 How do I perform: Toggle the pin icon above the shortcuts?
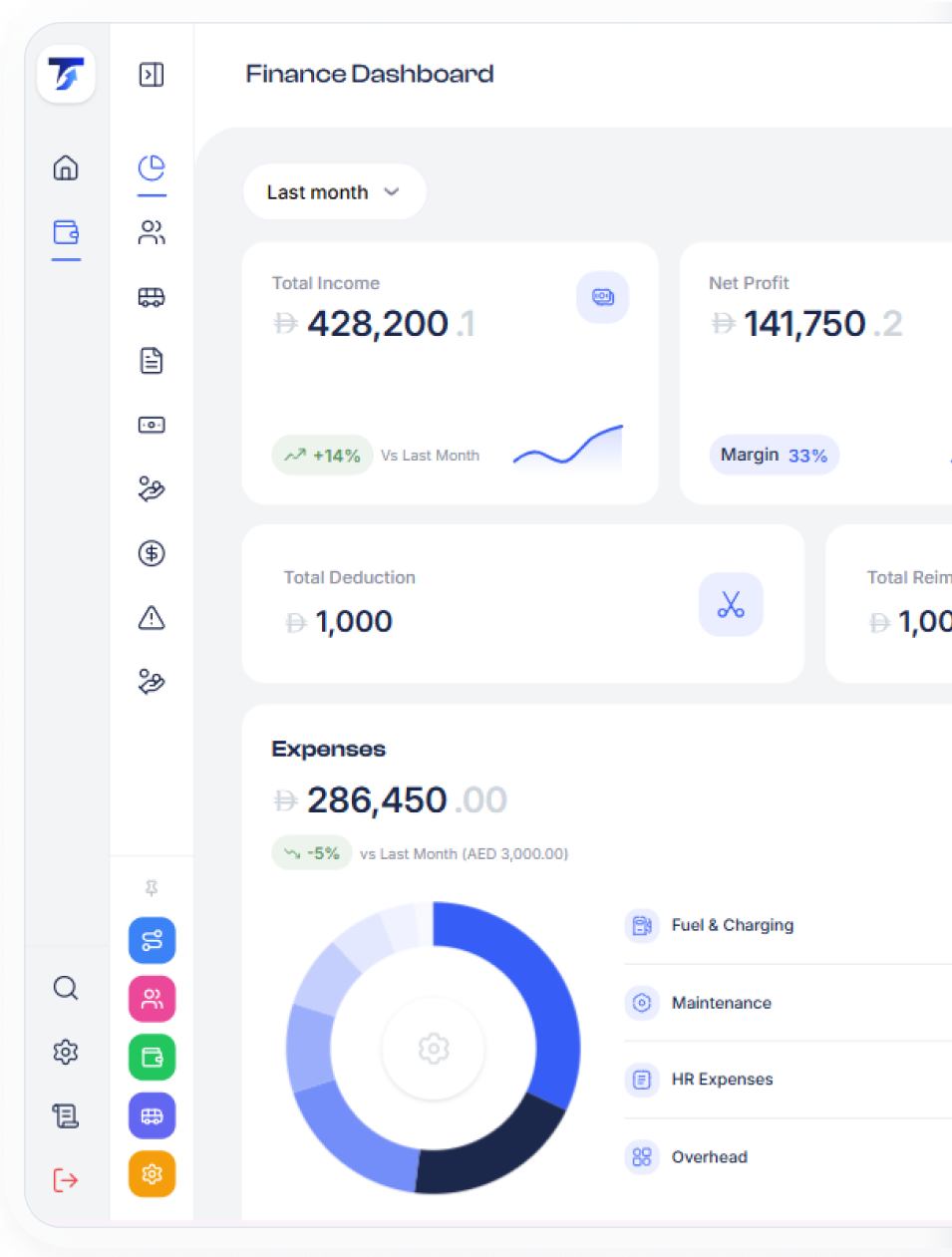[x=152, y=887]
